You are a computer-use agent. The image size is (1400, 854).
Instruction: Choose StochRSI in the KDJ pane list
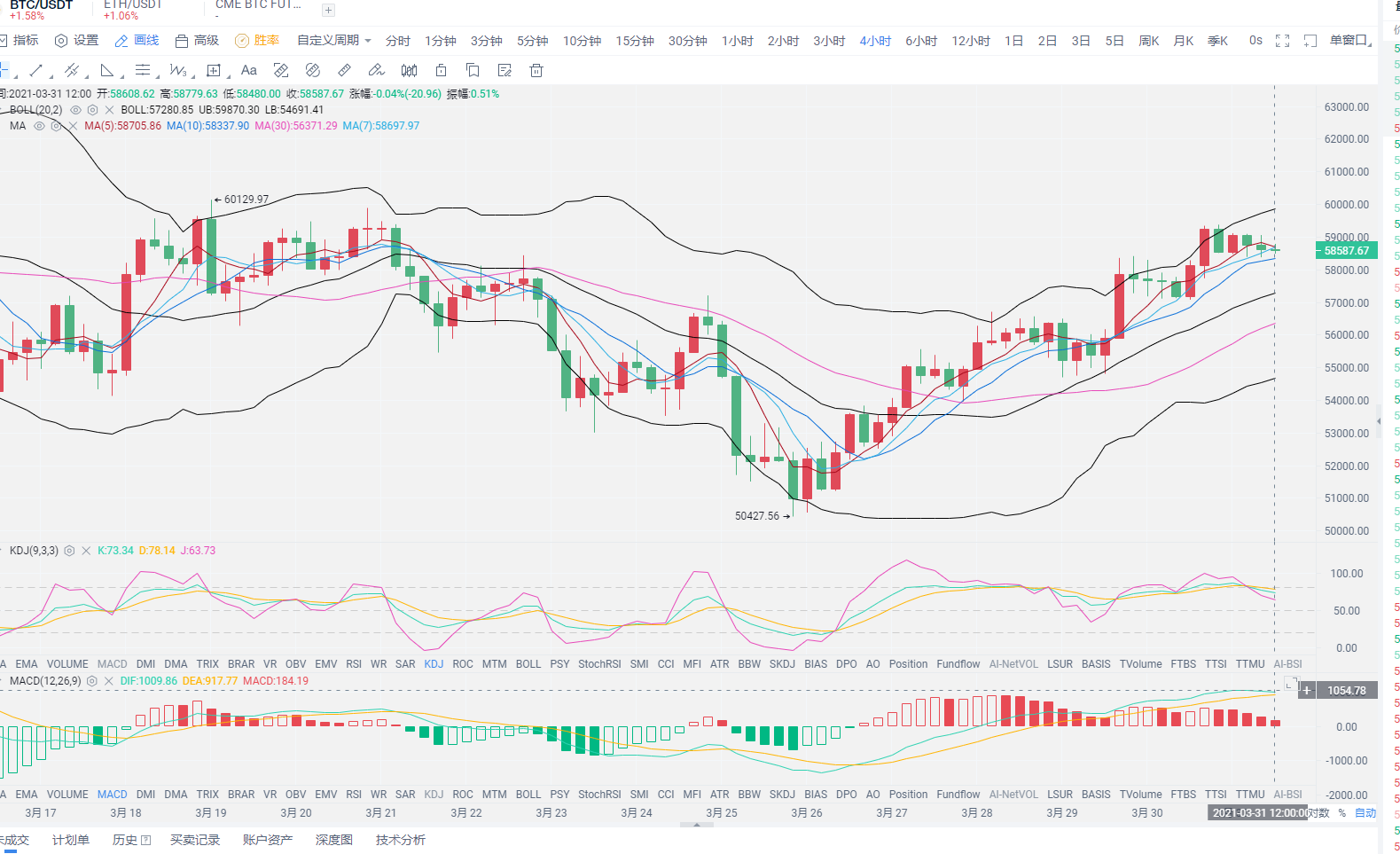click(599, 664)
